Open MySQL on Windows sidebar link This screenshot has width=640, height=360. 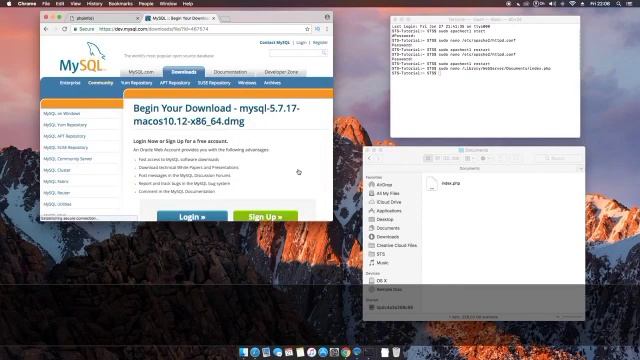(62, 113)
